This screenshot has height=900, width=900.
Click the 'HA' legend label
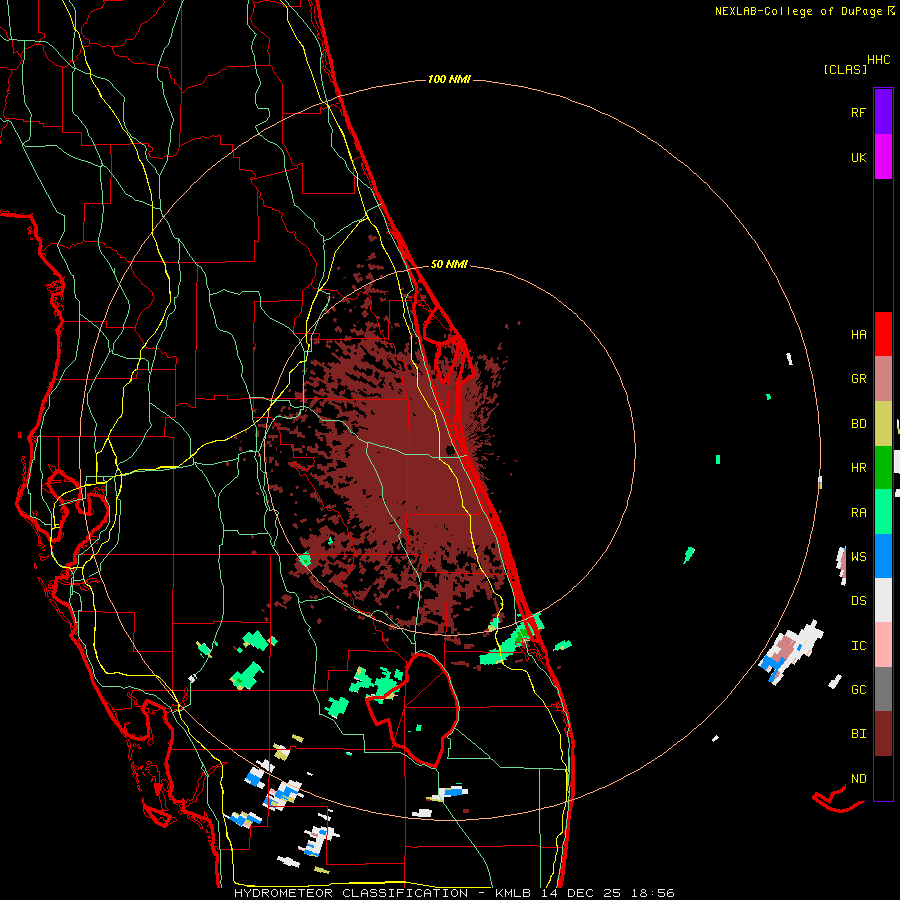click(x=859, y=335)
